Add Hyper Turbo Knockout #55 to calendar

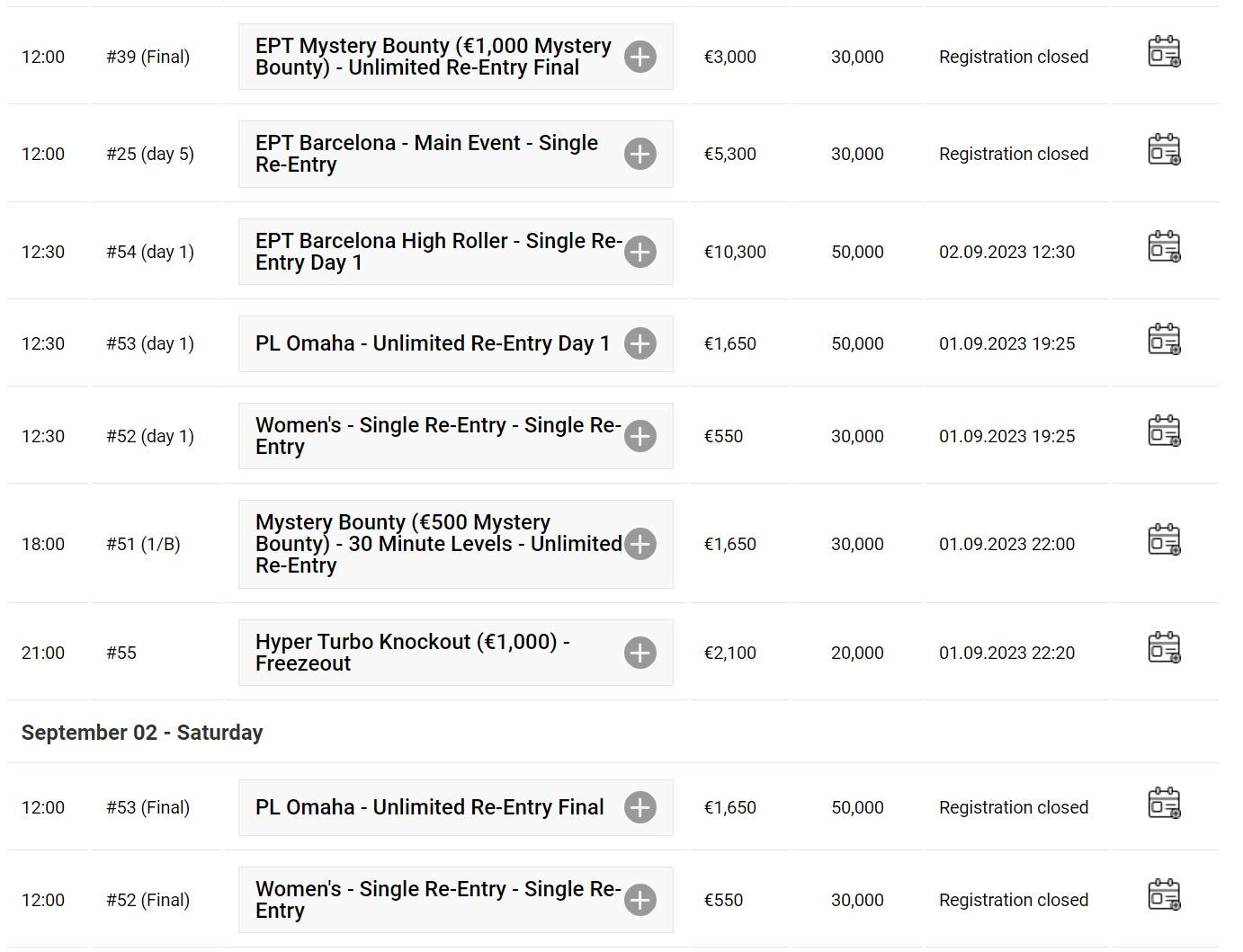(1164, 648)
